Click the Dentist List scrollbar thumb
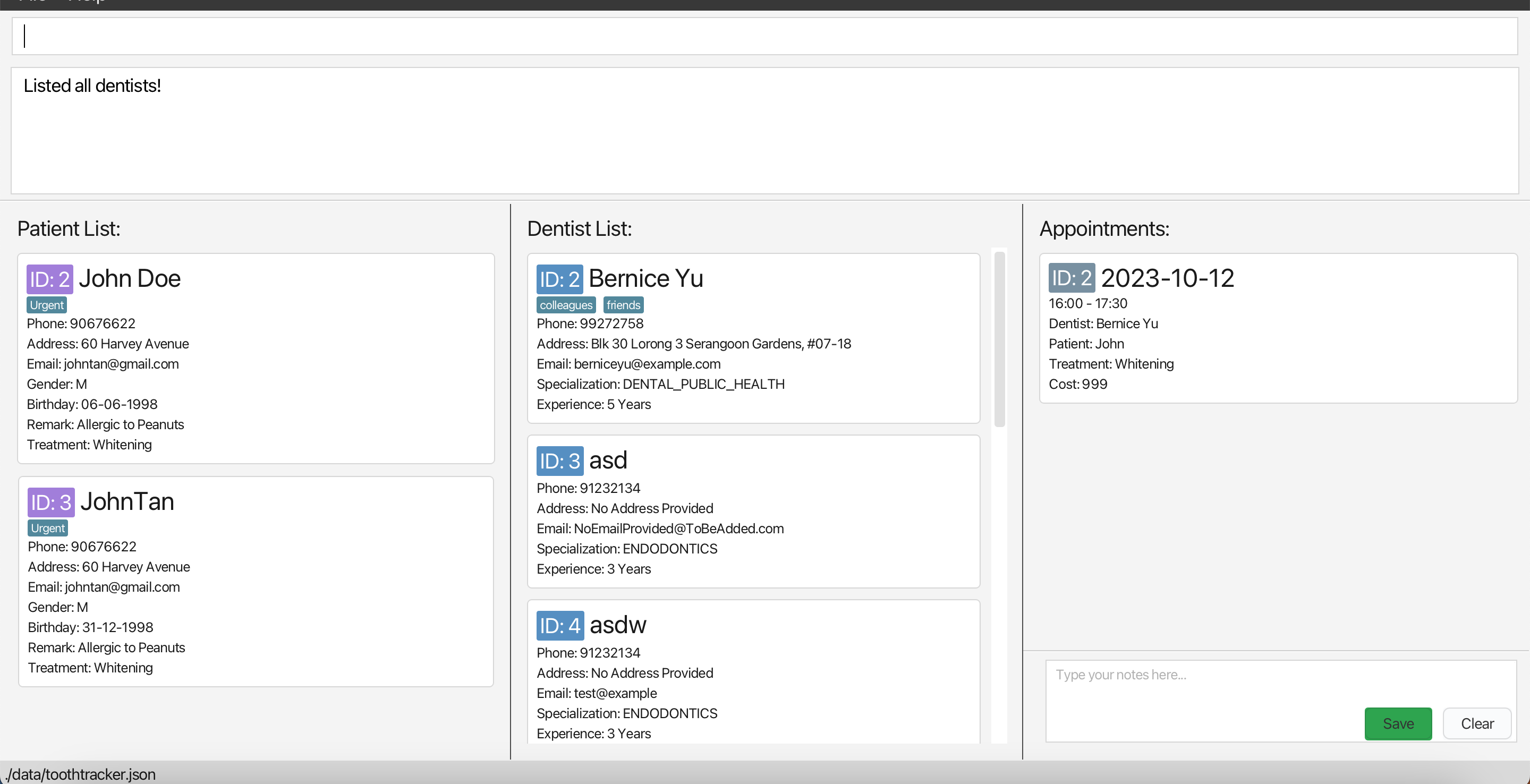The image size is (1530, 784). 1000,338
